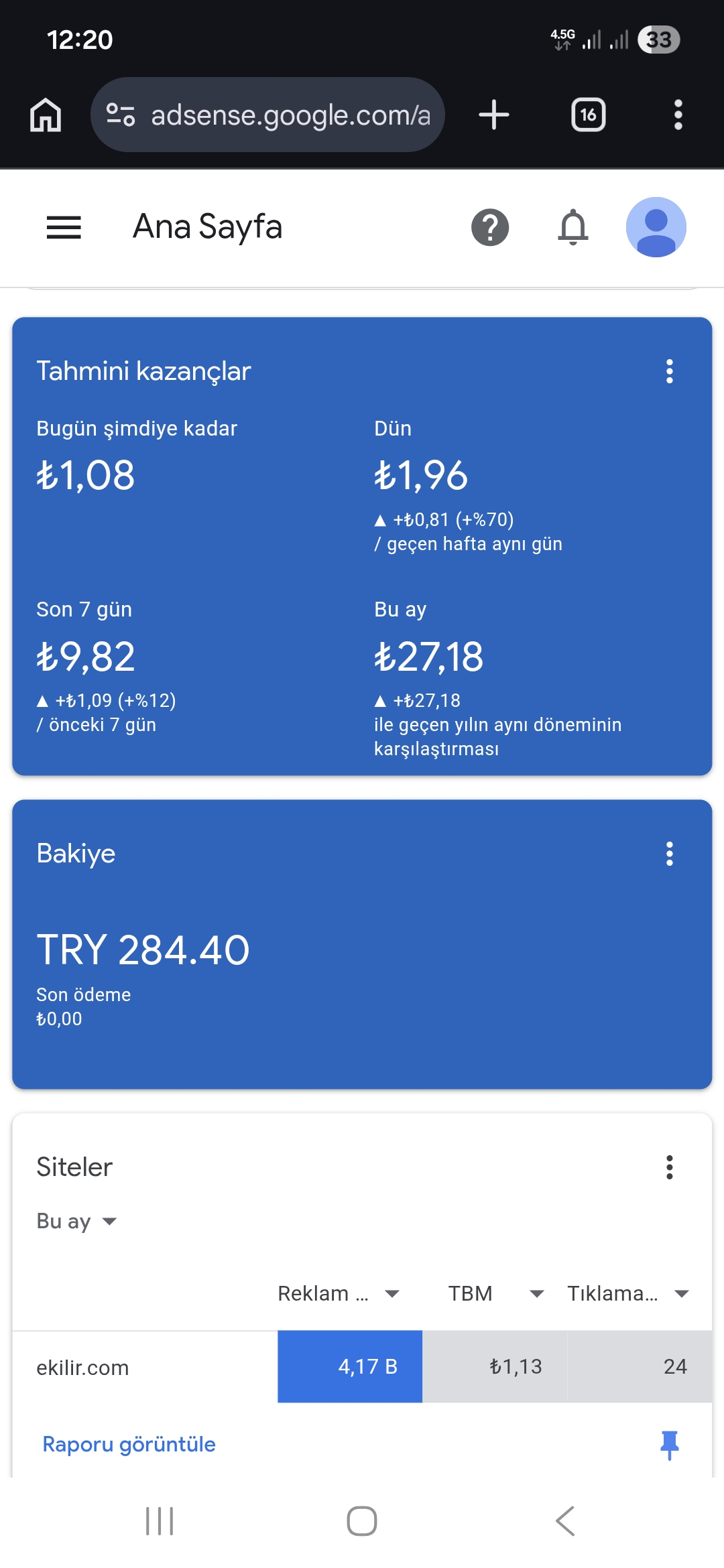
Task: Tap the account profile avatar
Action: pos(656,227)
